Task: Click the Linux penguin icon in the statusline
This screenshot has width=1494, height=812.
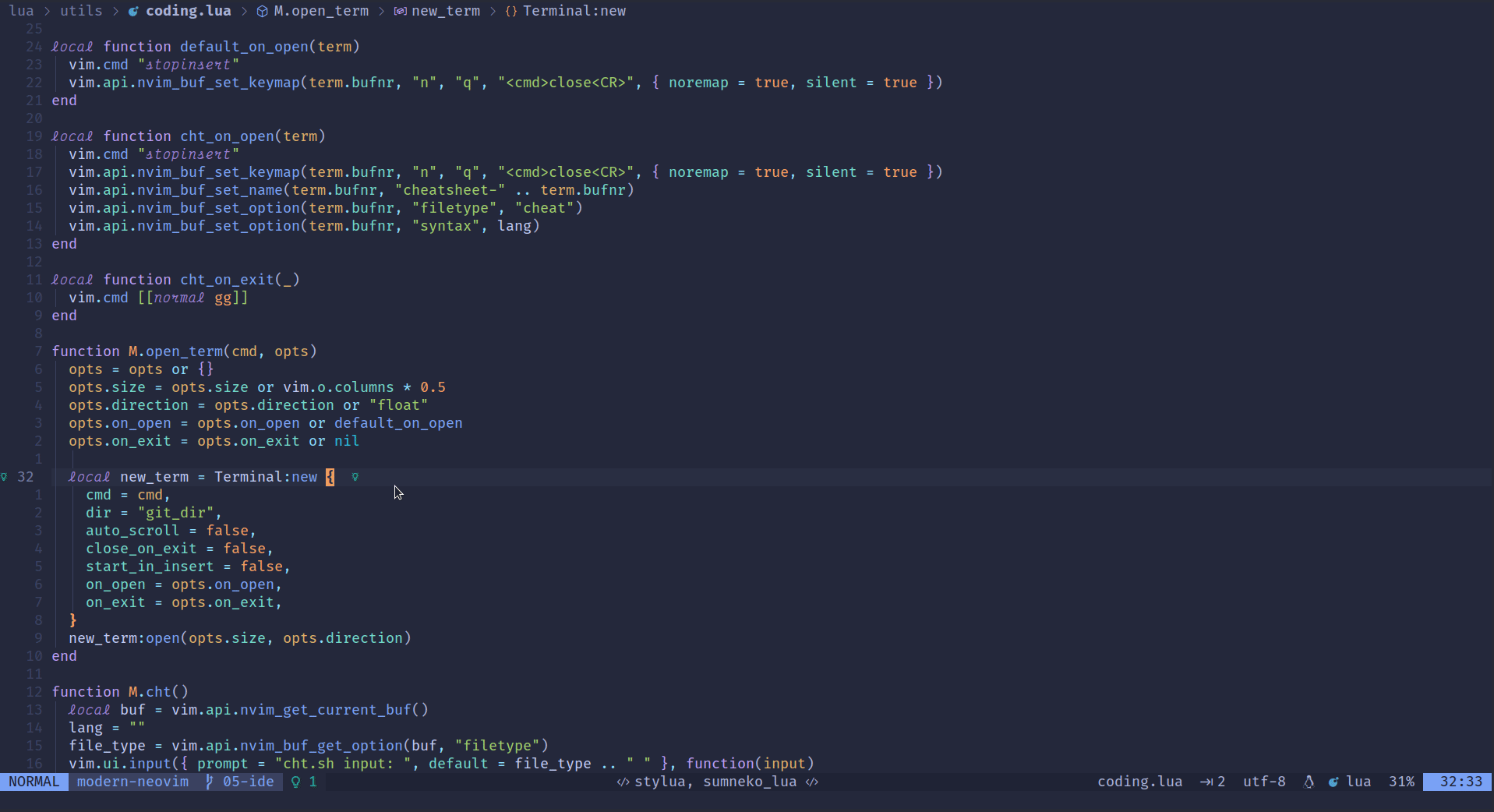Action: 1309,782
